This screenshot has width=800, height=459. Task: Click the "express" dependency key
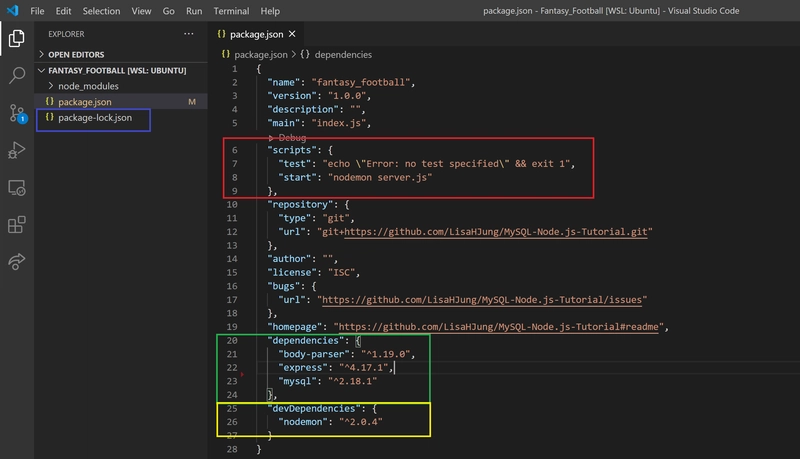tap(303, 367)
